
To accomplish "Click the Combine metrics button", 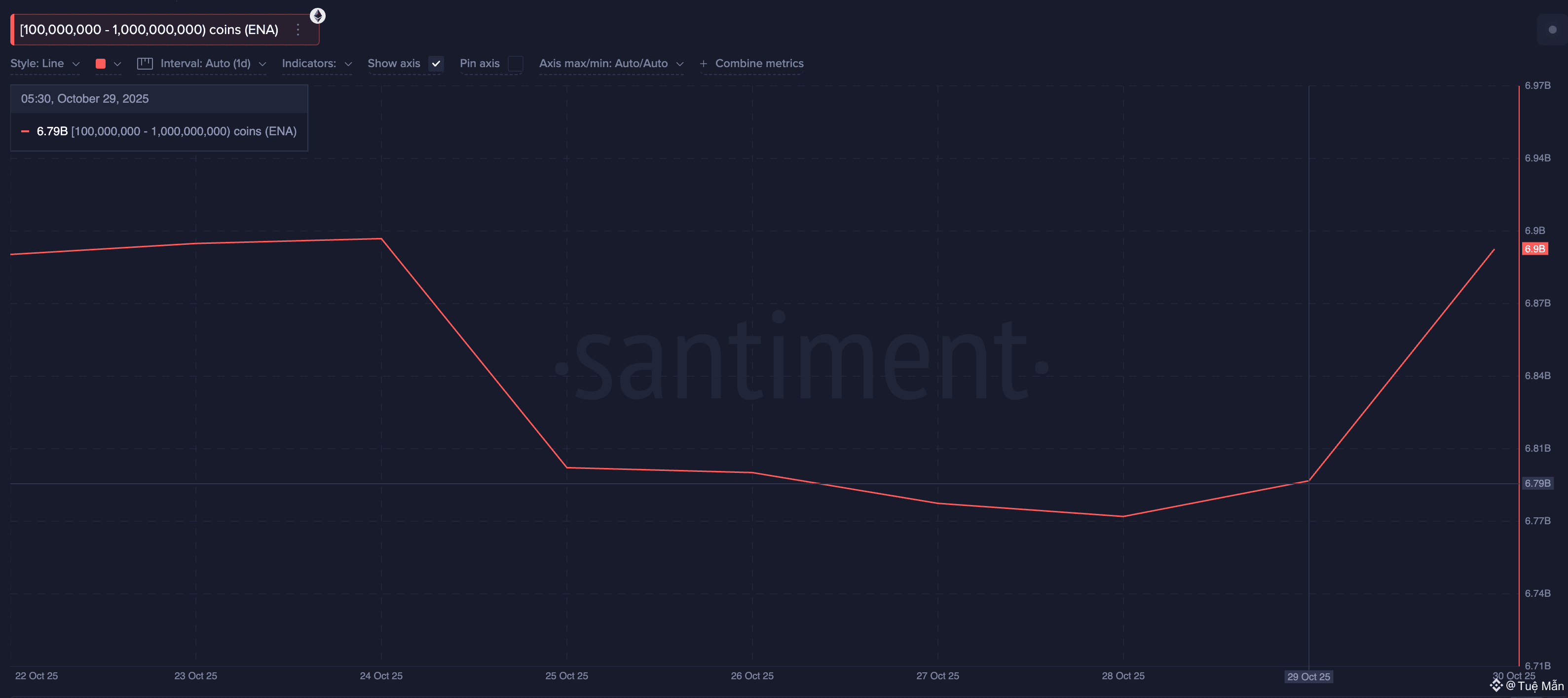I will click(758, 63).
